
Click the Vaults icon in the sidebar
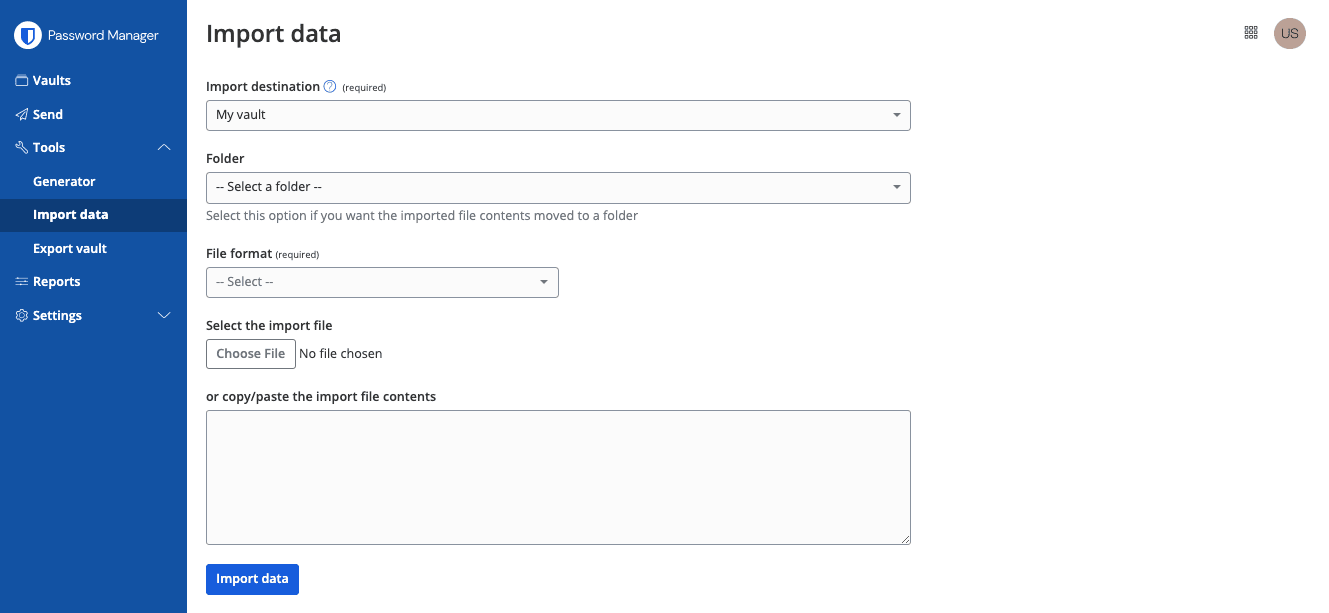click(x=21, y=80)
